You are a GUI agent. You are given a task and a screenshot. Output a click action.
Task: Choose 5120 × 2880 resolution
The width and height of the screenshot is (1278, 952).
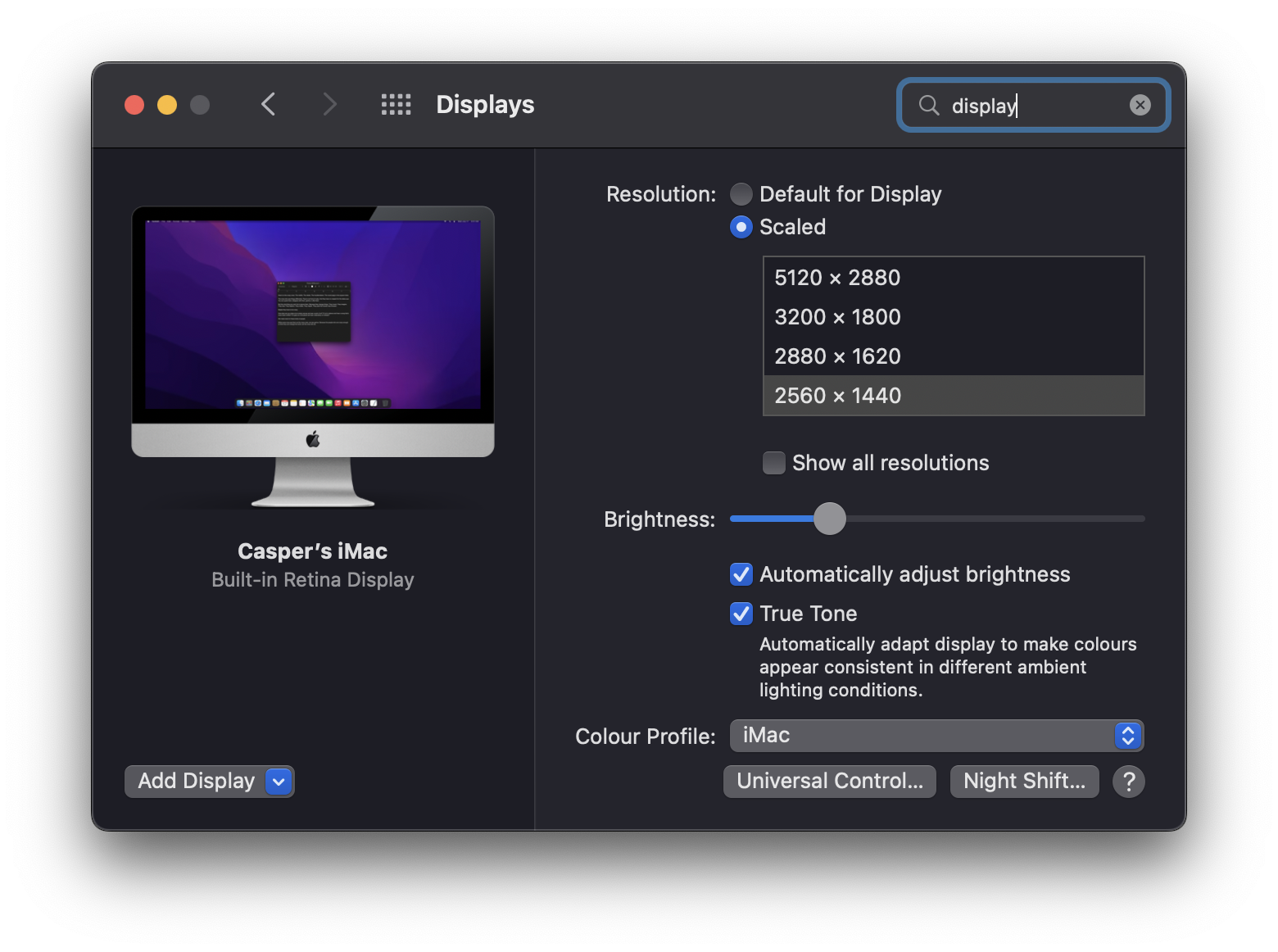pyautogui.click(x=954, y=278)
